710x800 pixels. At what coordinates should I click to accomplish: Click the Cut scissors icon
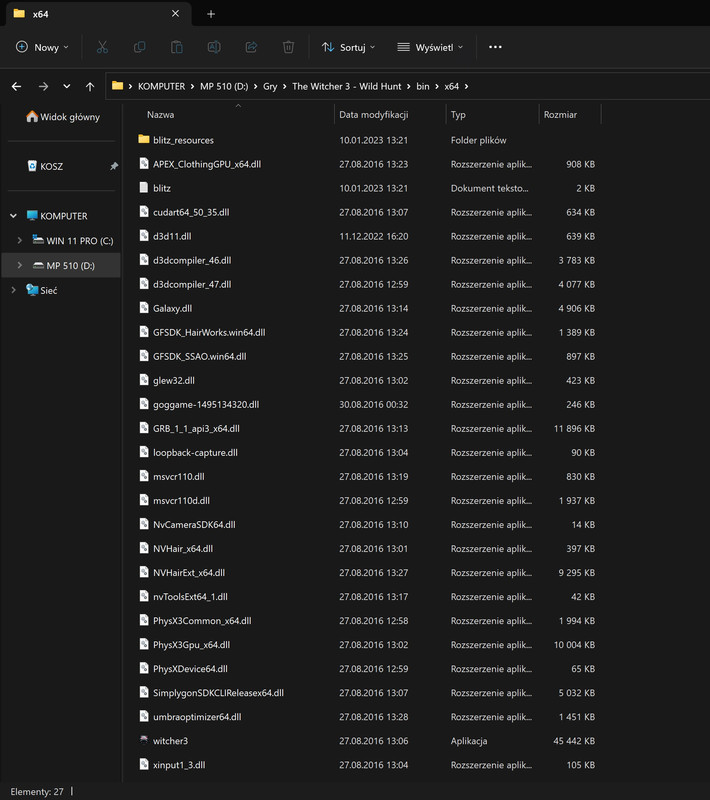point(102,47)
